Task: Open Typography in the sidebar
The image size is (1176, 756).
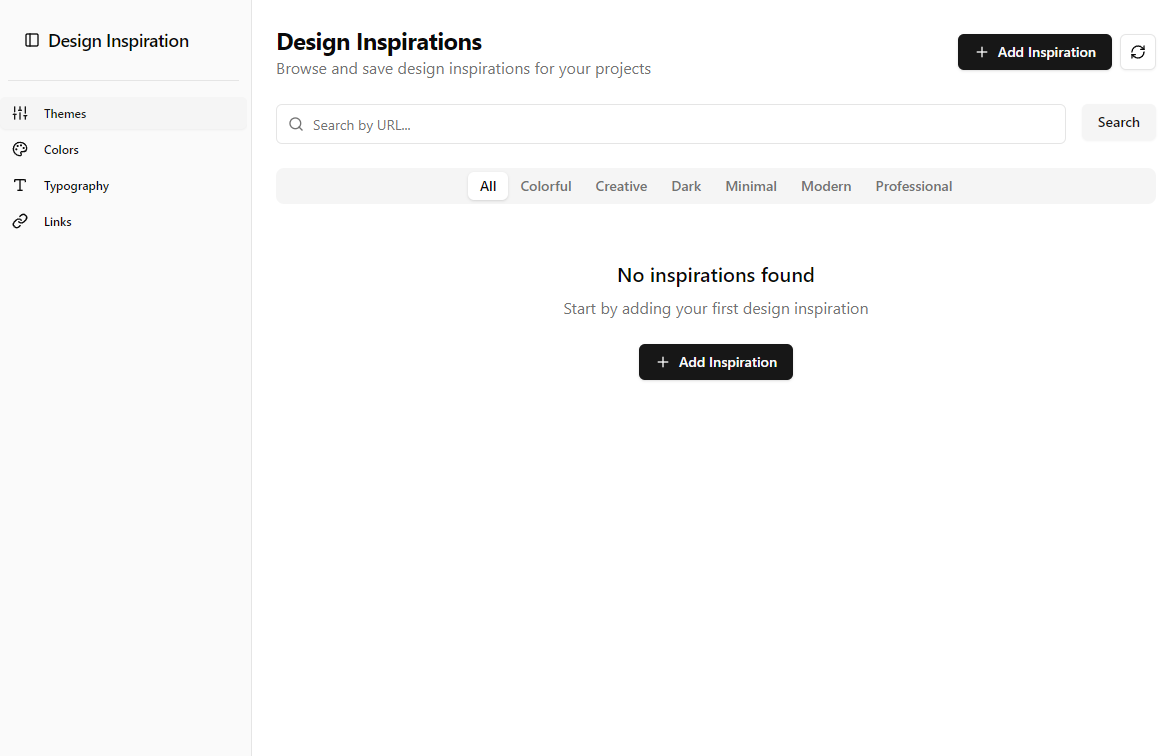Action: [124, 185]
